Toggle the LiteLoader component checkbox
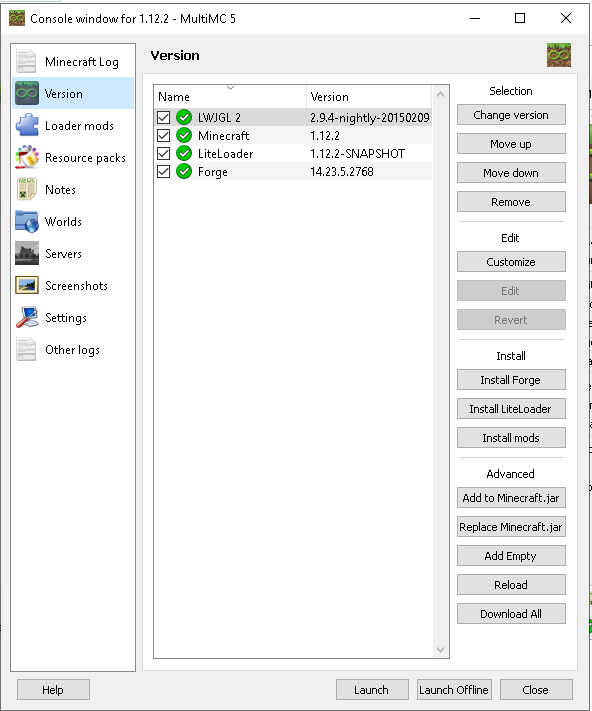 164,153
